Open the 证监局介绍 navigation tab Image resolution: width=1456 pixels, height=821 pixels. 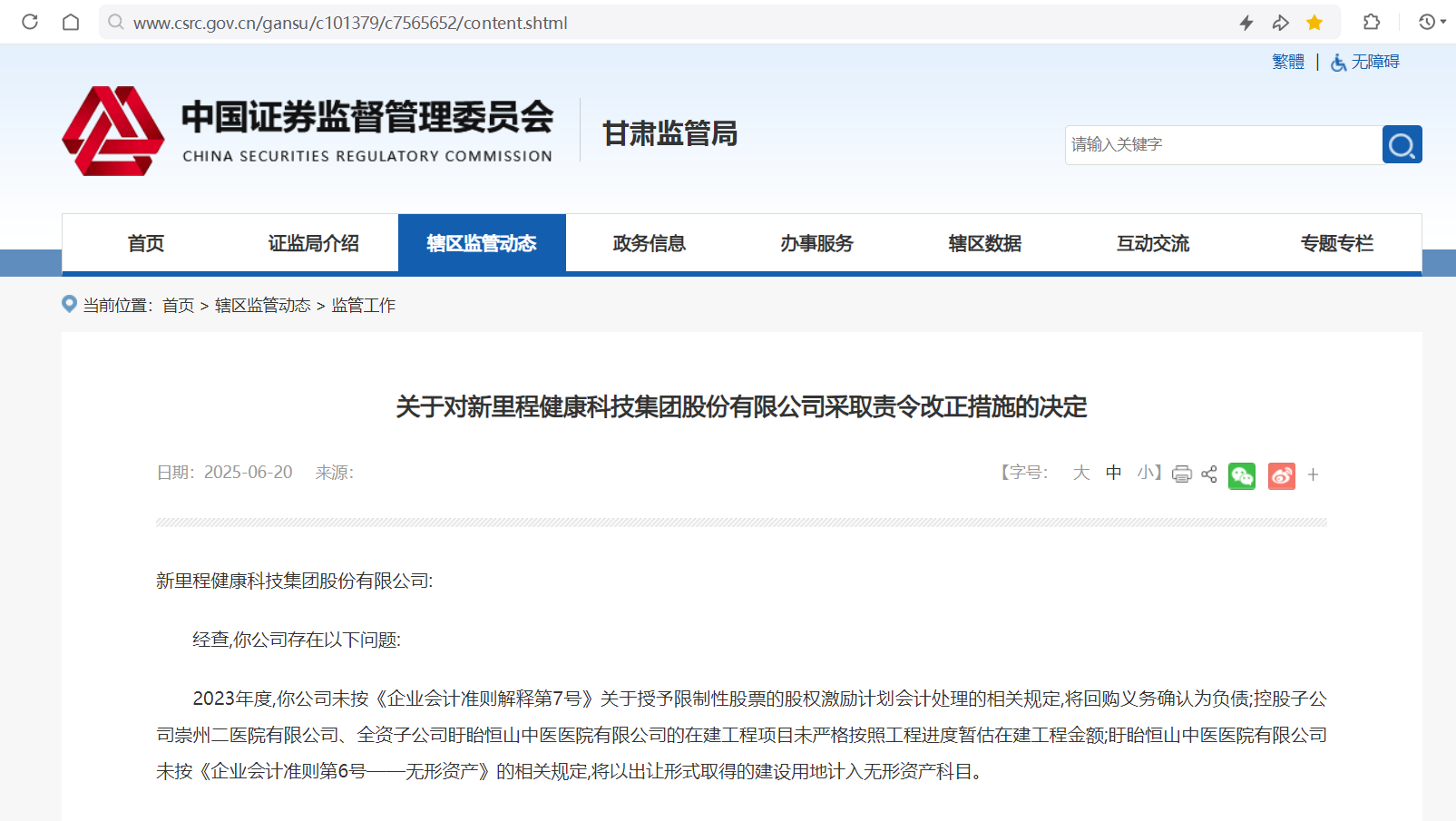point(314,243)
